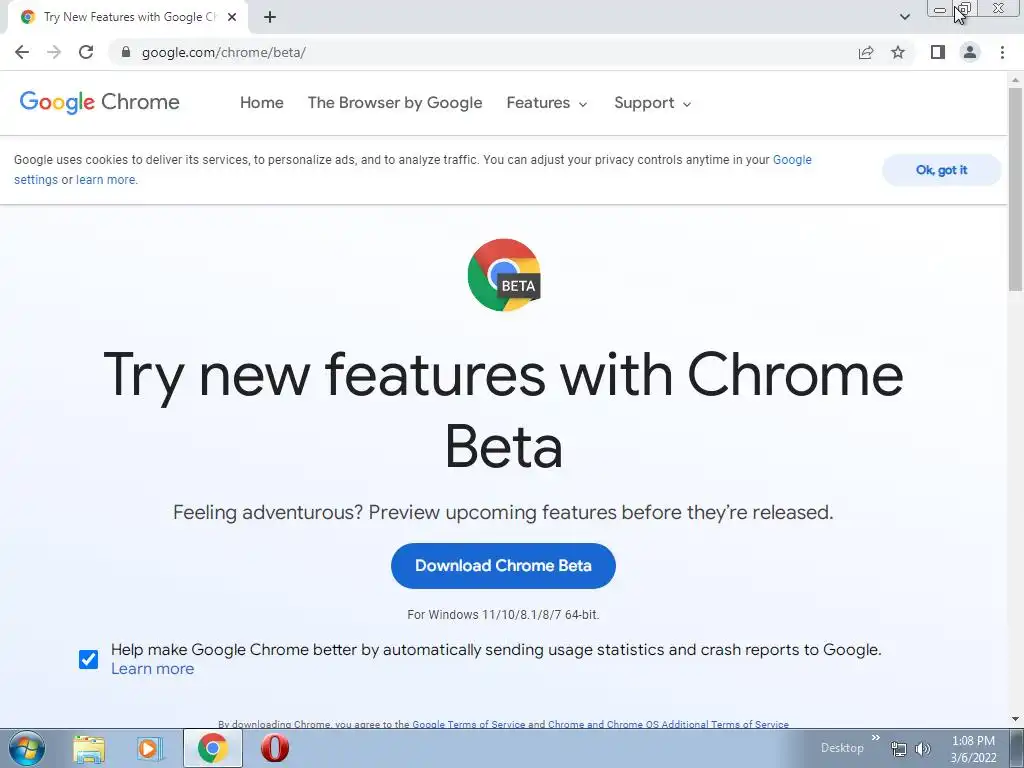The image size is (1024, 768).
Task: Bookmark this page with the star icon
Action: pos(898,52)
